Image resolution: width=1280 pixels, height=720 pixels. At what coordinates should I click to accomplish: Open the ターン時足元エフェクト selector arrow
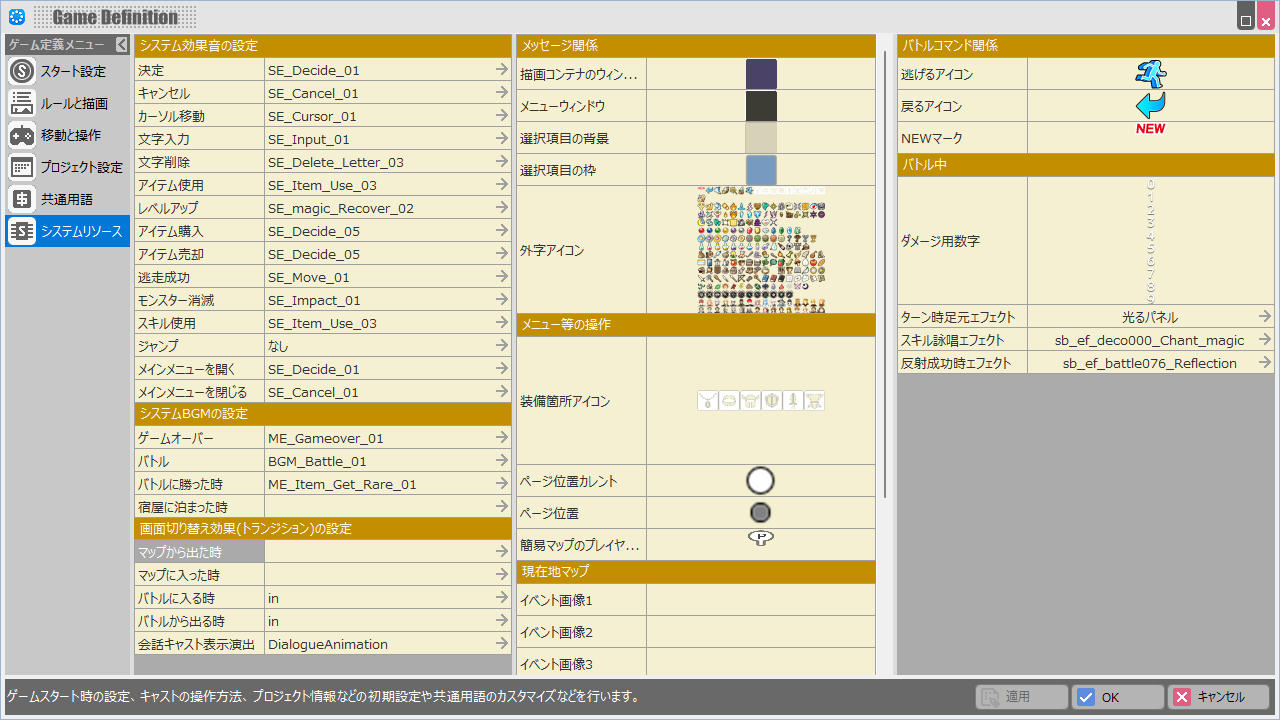[x=1265, y=317]
